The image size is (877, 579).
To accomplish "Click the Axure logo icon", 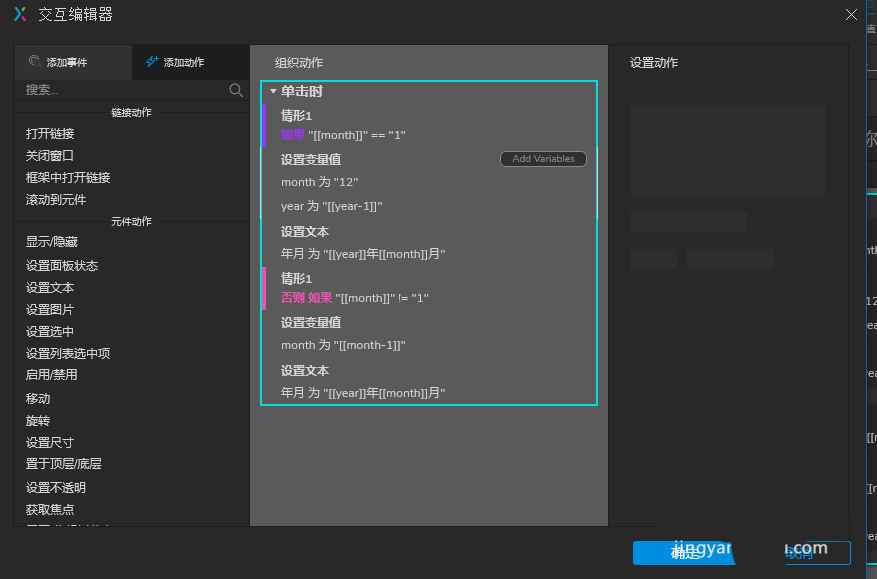I will click(19, 14).
